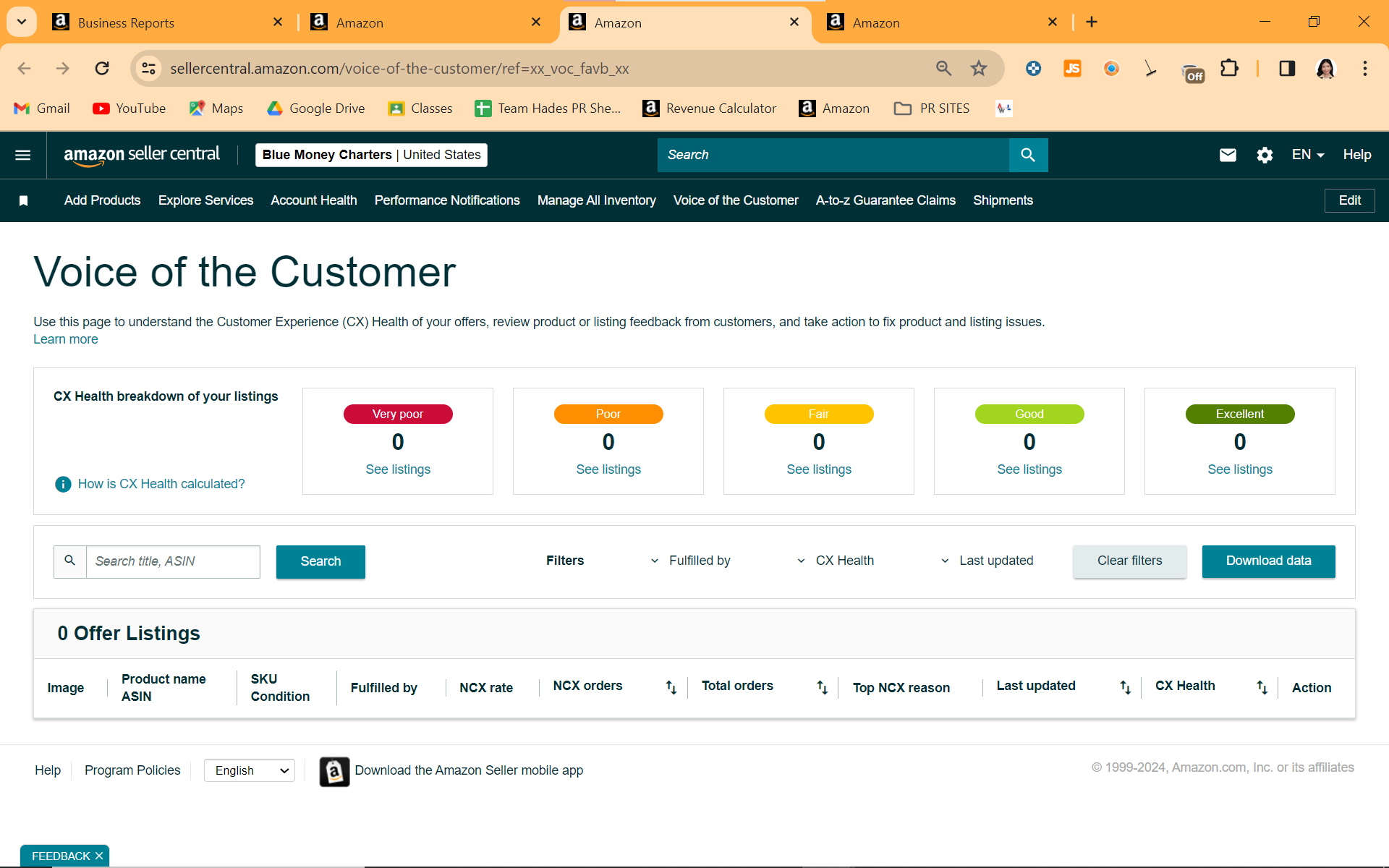See listings under Poor
The width and height of the screenshot is (1389, 868).
(608, 469)
